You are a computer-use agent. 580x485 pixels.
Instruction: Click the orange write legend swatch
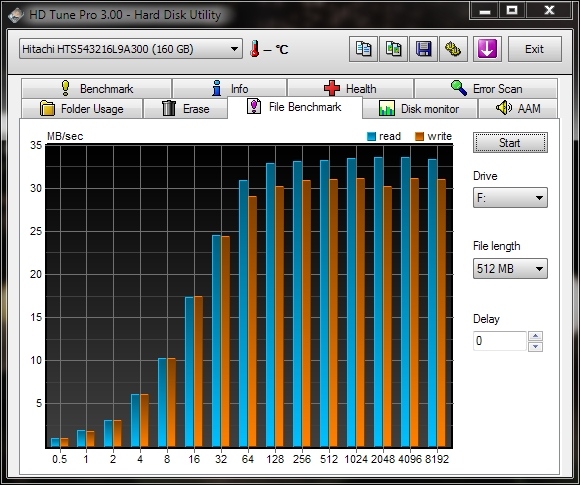419,137
